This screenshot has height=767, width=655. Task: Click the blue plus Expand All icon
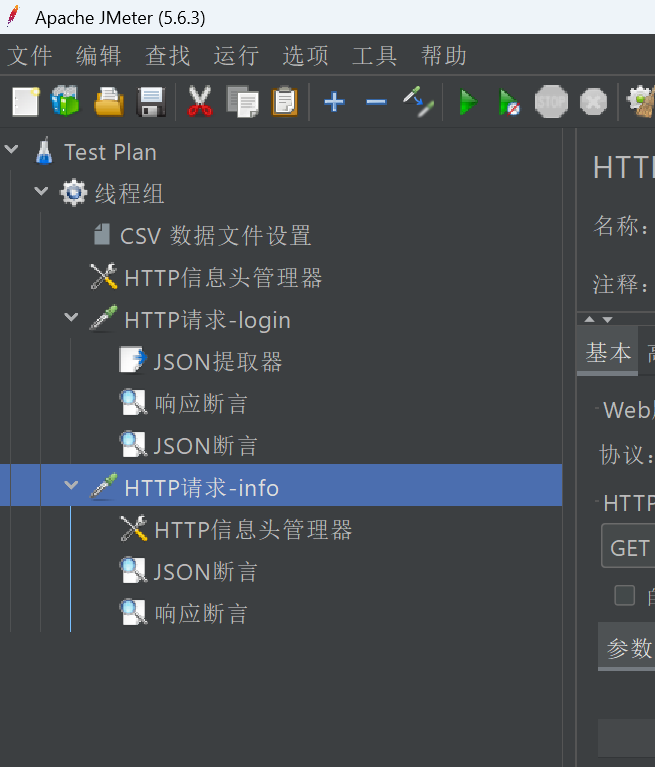(x=334, y=102)
